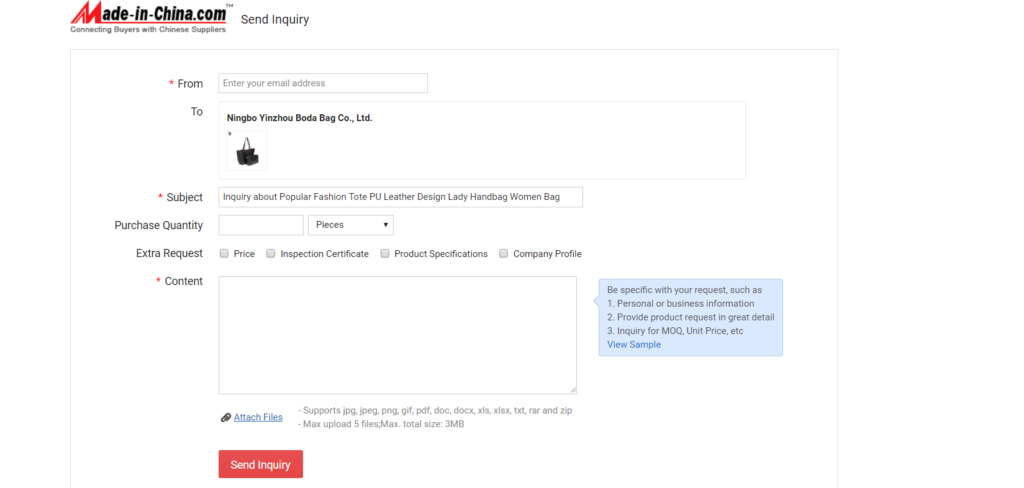Tick the Price checkbox
The height and width of the screenshot is (488, 1024).
(224, 253)
